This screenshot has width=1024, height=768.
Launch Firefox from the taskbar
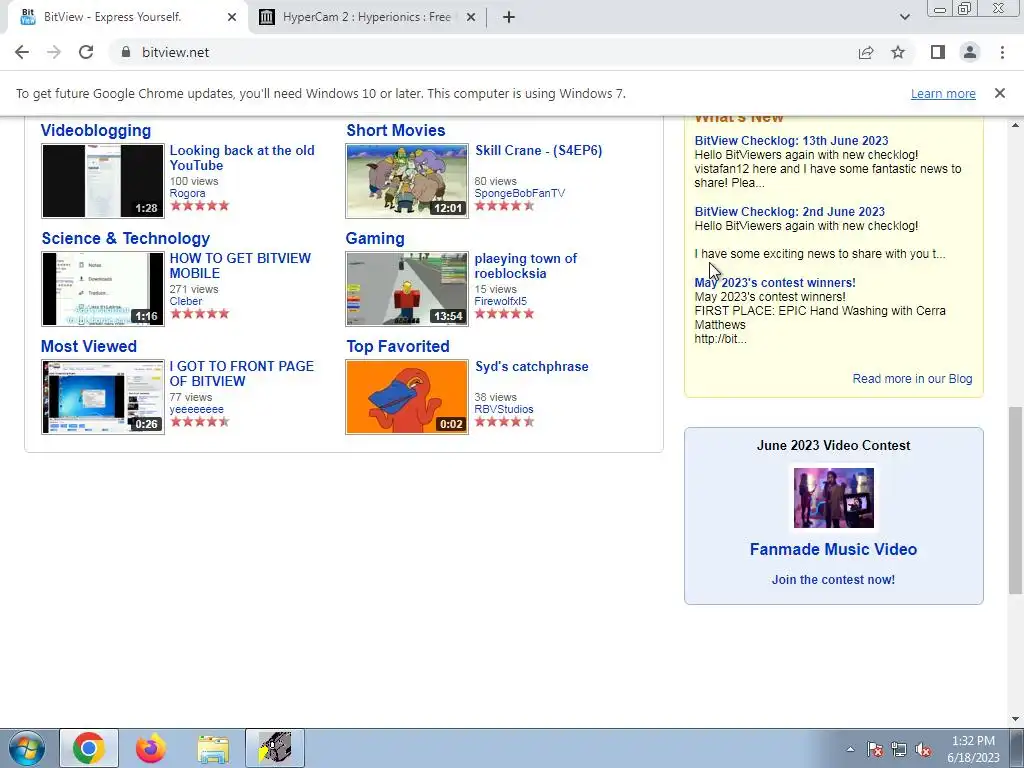tap(151, 748)
